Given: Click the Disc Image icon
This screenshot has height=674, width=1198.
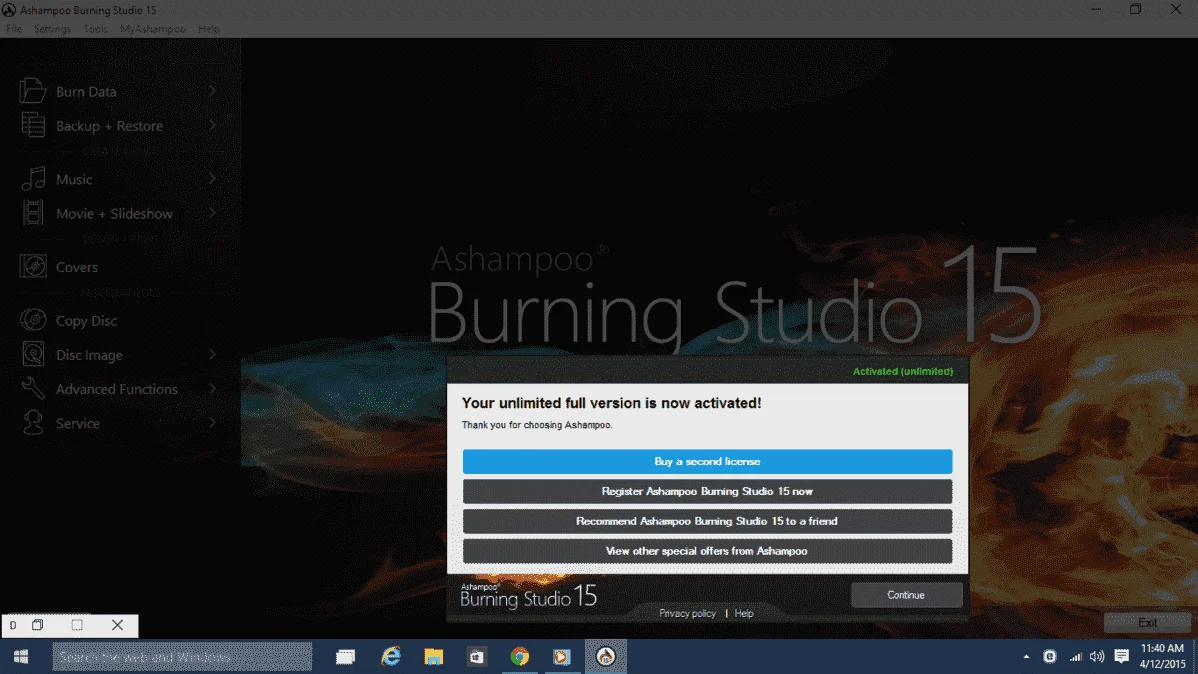Looking at the screenshot, I should coord(33,354).
